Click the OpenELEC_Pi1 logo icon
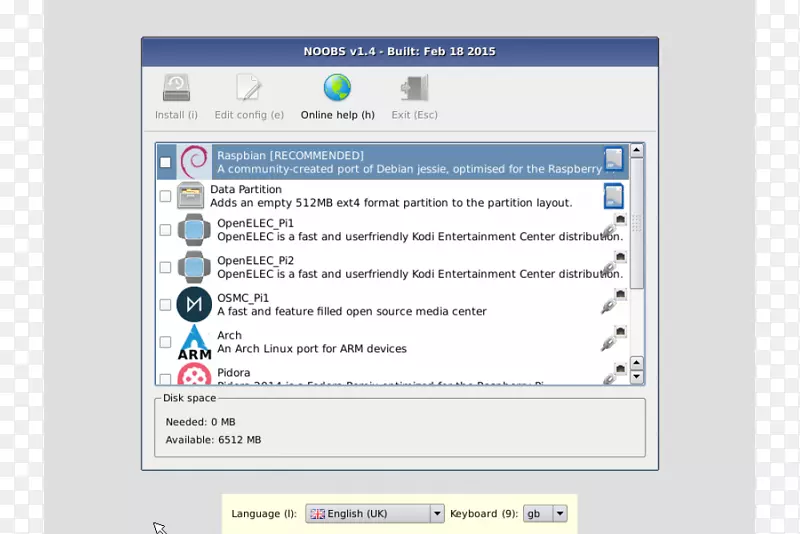Screen dimensions: 800x534 pos(194,230)
